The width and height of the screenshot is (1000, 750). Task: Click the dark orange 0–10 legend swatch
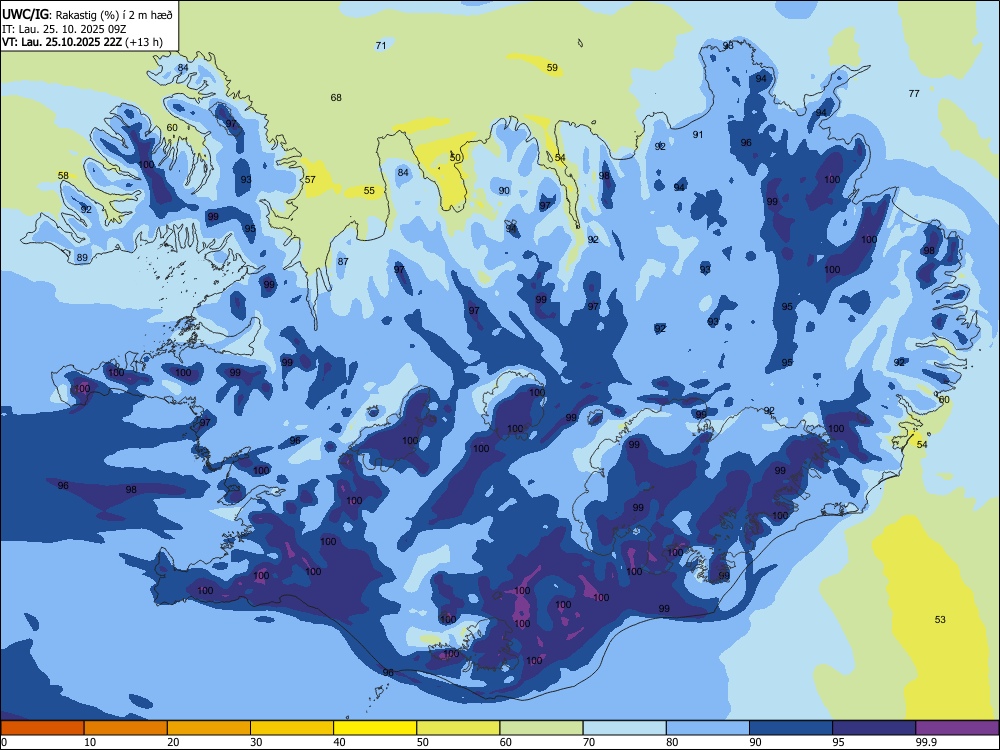(x=42, y=728)
